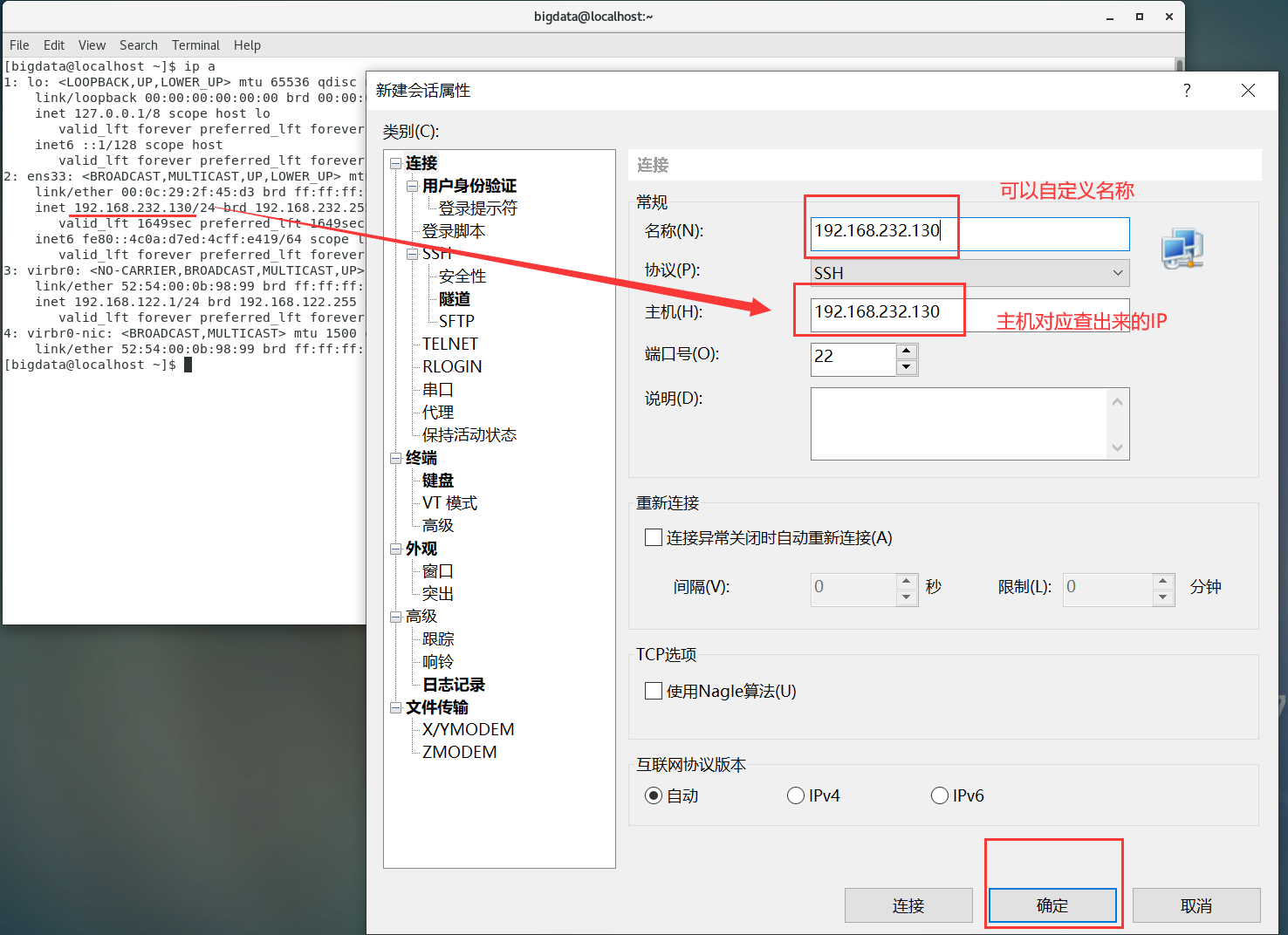The width and height of the screenshot is (1288, 935).
Task: Click the session computer icon beside the name field
Action: [1182, 249]
